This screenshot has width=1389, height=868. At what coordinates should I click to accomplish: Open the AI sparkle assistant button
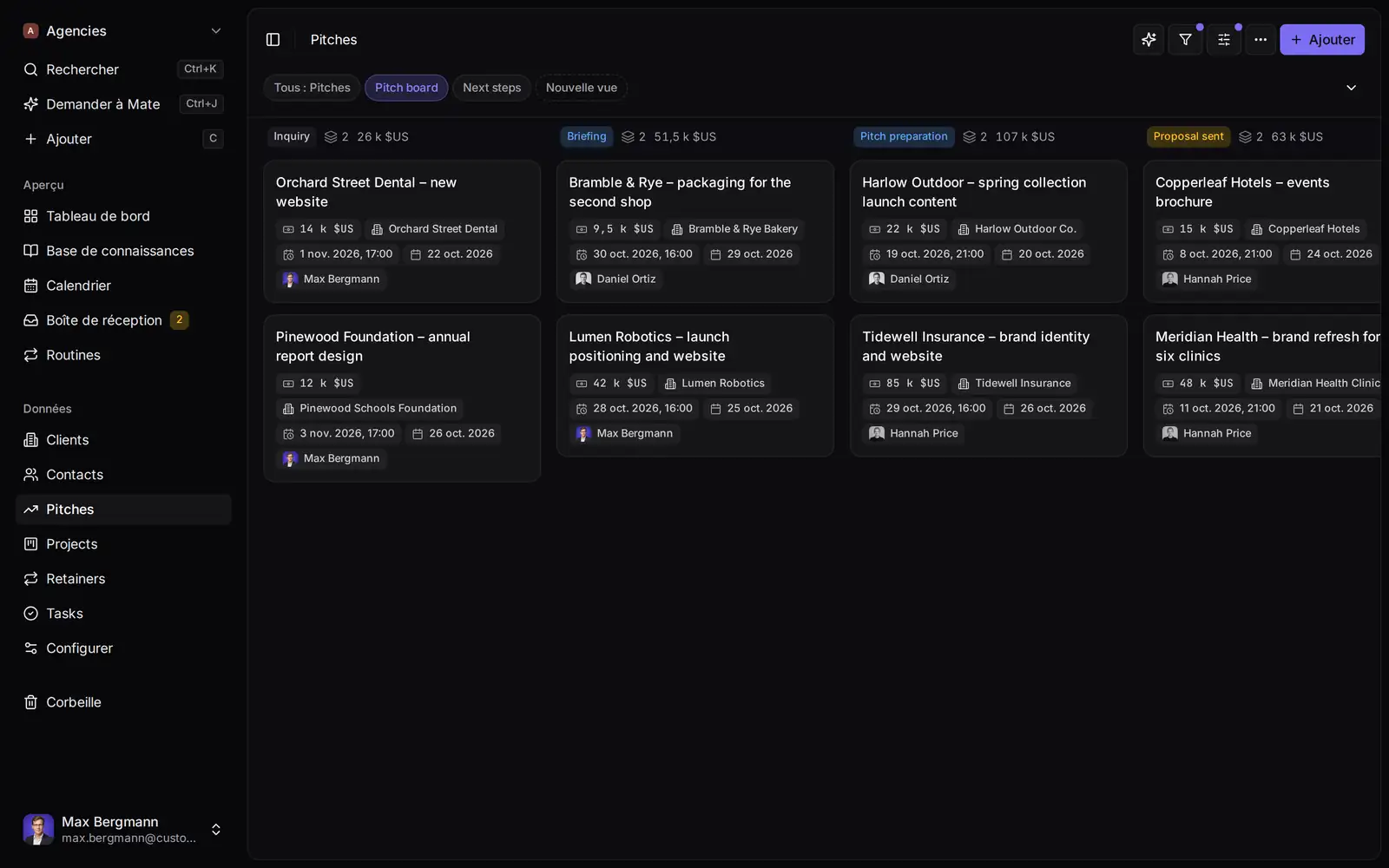point(1149,40)
